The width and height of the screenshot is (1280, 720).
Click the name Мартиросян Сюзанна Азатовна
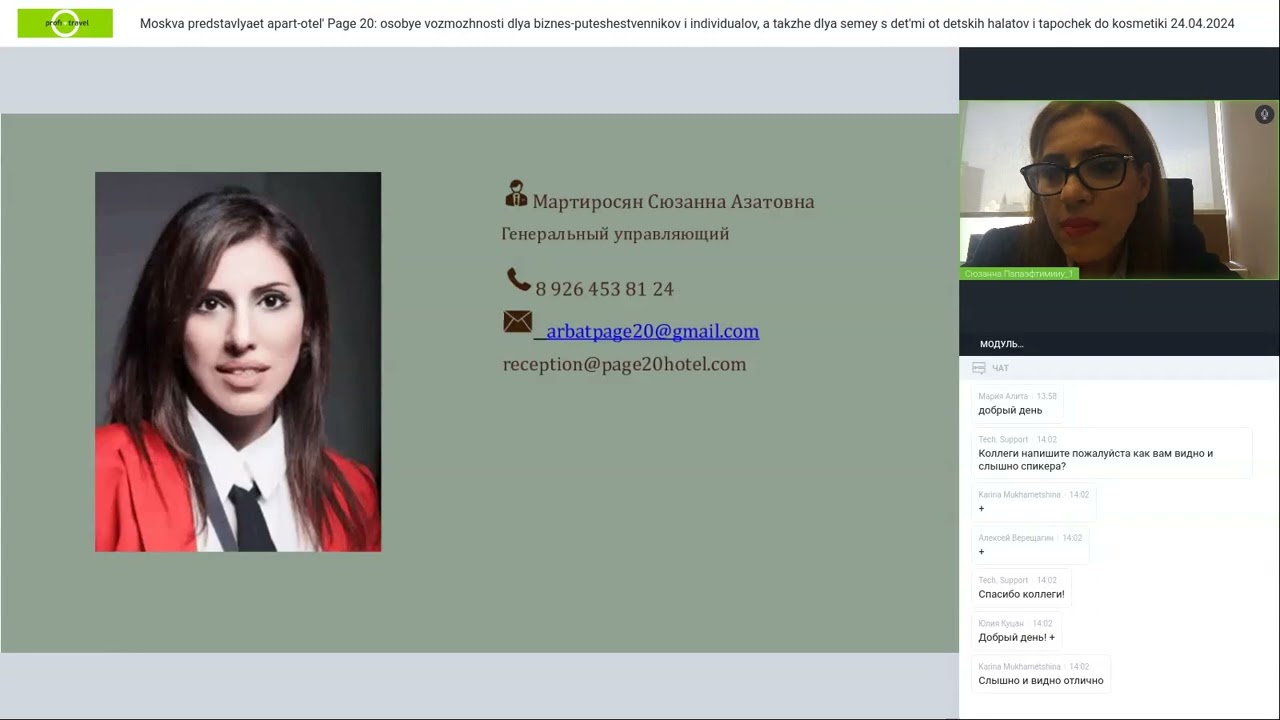pos(673,202)
